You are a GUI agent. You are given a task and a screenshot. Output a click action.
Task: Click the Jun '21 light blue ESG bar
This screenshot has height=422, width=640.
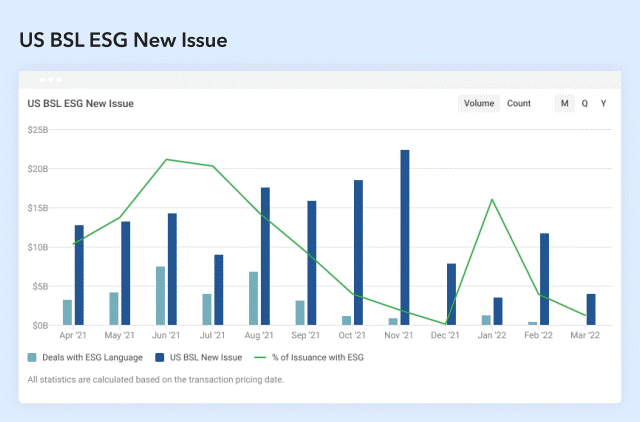(160, 296)
